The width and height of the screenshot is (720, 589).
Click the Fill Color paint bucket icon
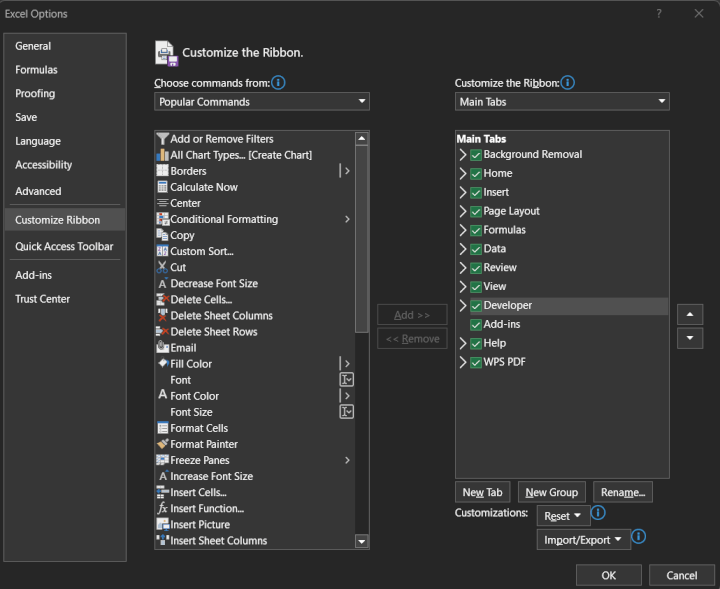click(x=163, y=364)
